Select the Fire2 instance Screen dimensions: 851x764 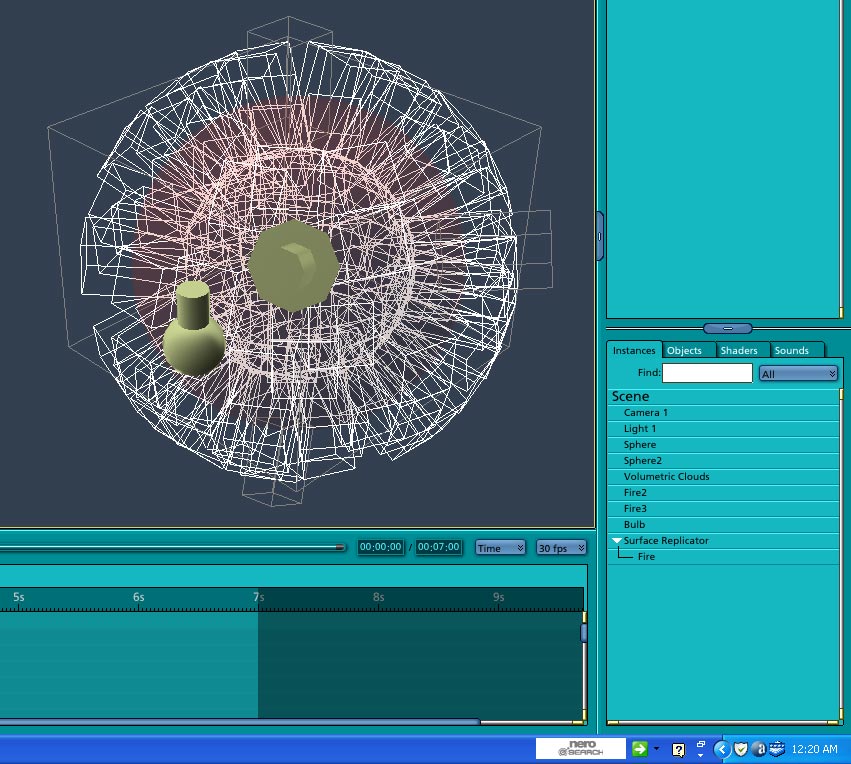pos(723,493)
